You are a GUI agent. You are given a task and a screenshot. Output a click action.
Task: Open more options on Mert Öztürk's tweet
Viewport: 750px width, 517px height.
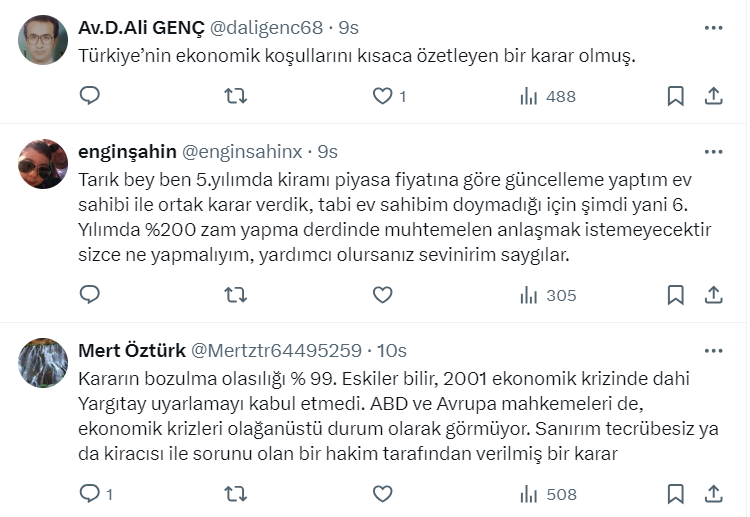(x=713, y=351)
